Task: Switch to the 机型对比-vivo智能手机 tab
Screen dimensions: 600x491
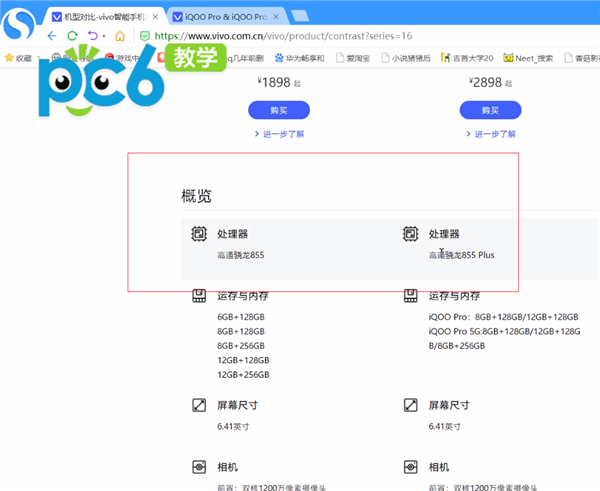Action: [x=103, y=17]
